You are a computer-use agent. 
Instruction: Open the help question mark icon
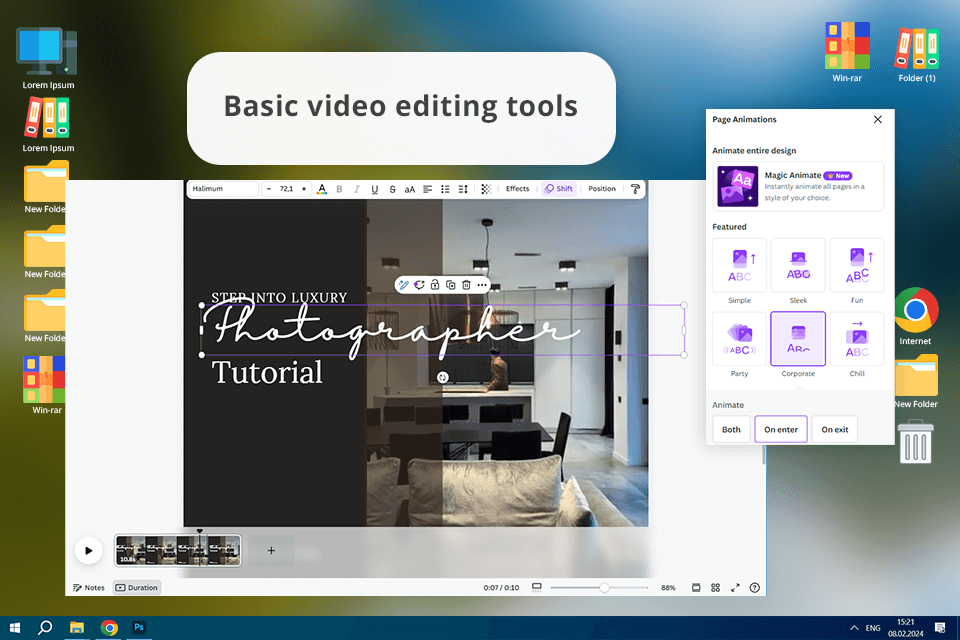click(755, 587)
